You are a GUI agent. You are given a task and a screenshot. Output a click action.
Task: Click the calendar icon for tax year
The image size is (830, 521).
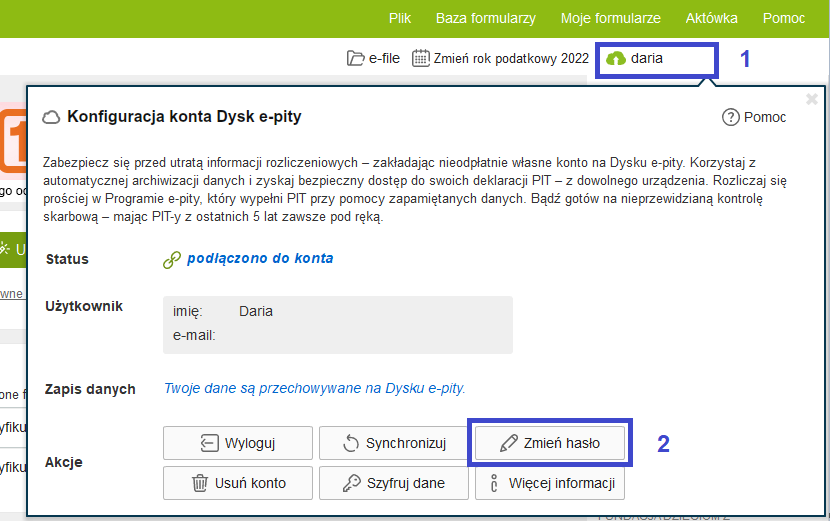[x=421, y=58]
